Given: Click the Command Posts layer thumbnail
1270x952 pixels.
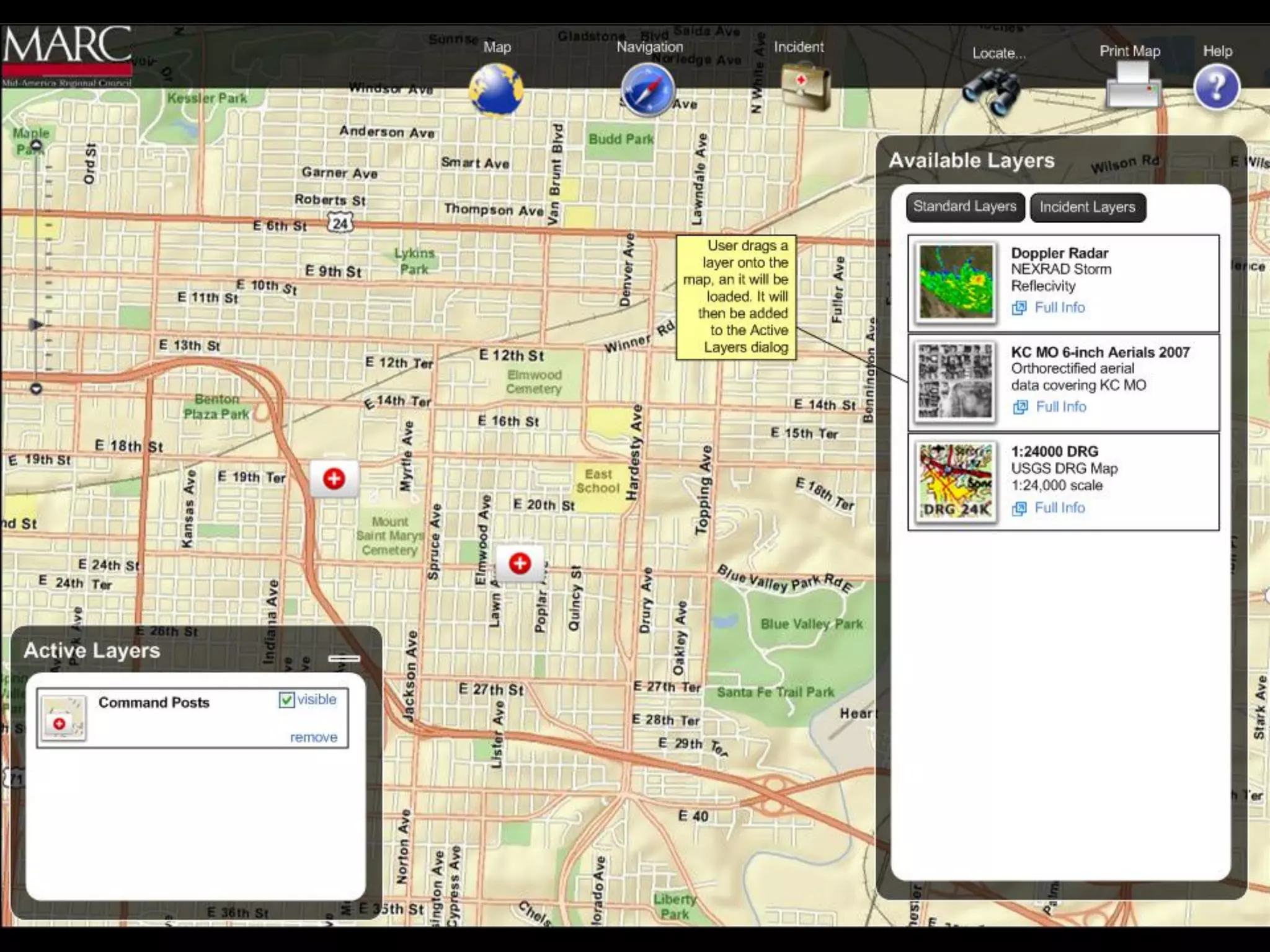Looking at the screenshot, I should tap(63, 718).
